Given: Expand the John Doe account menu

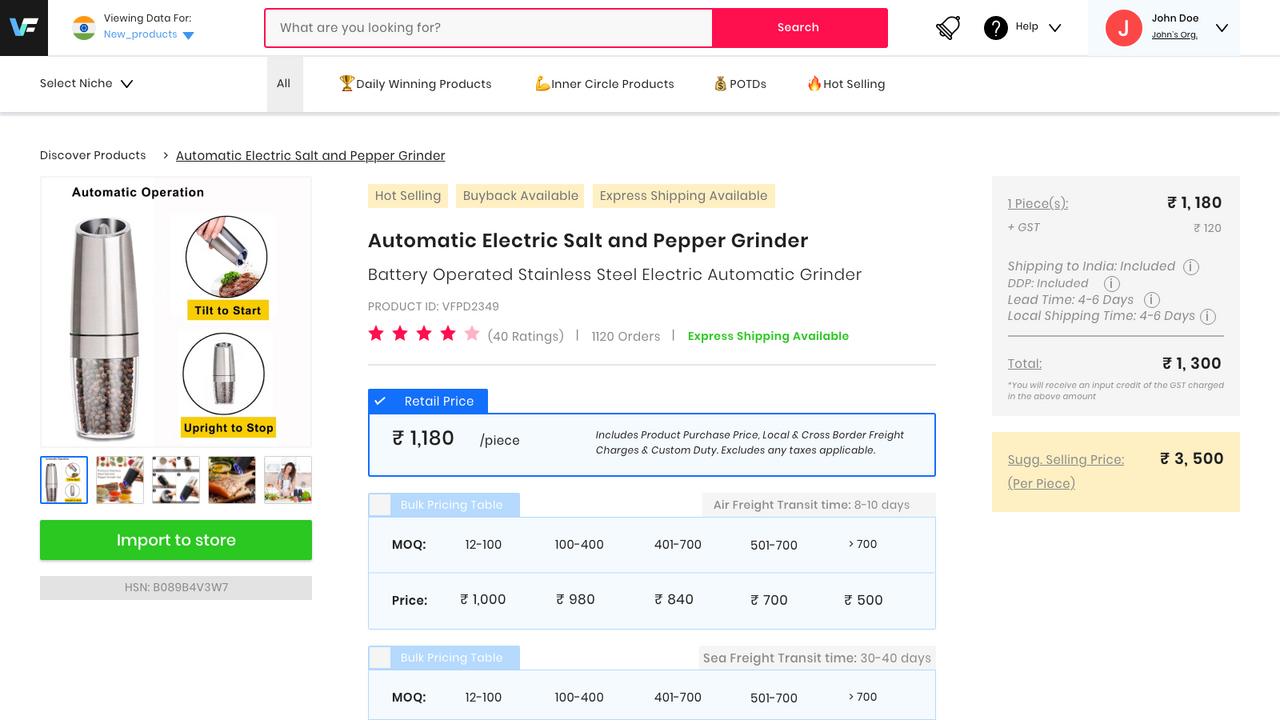Looking at the screenshot, I should (1221, 28).
